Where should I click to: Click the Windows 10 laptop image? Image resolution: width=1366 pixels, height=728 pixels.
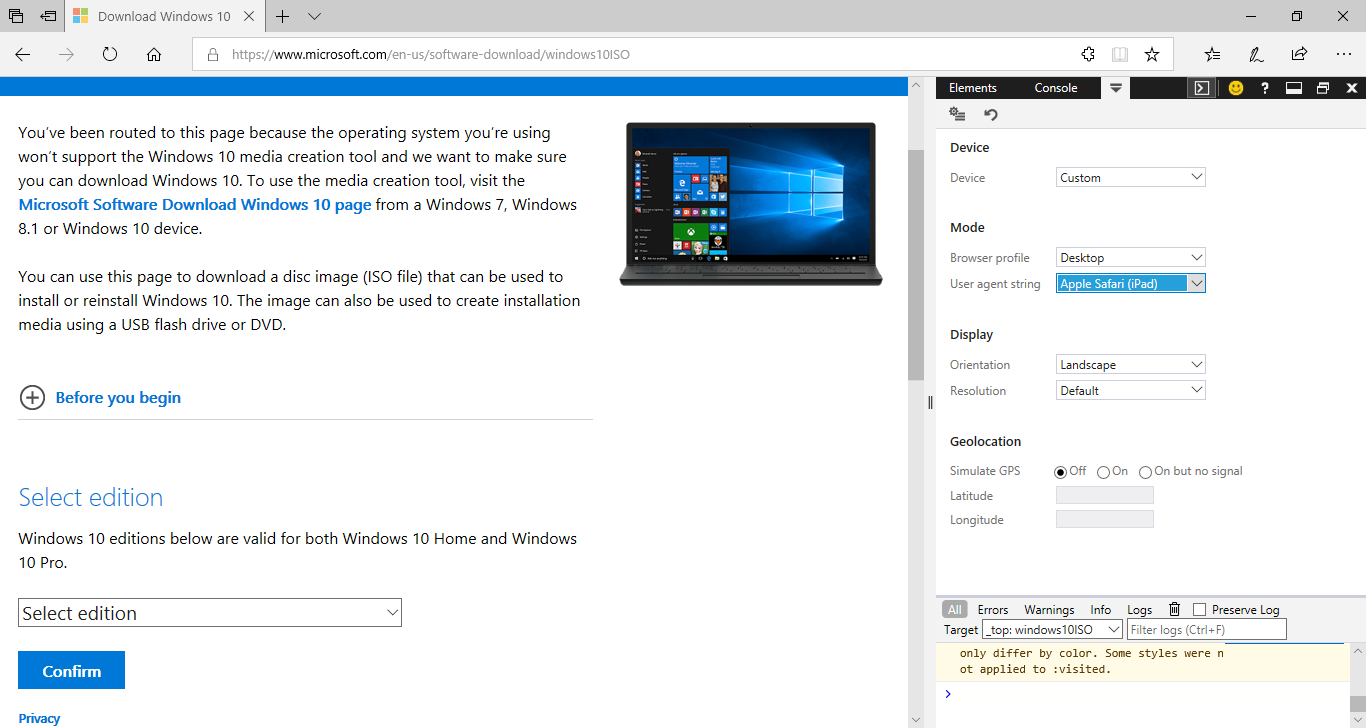[751, 204]
